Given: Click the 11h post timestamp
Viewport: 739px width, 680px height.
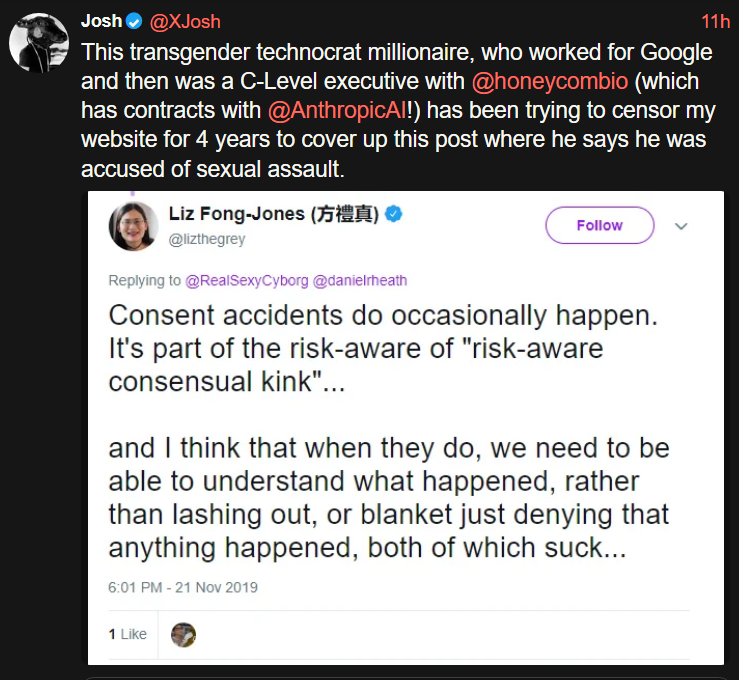Looking at the screenshot, I should point(715,21).
